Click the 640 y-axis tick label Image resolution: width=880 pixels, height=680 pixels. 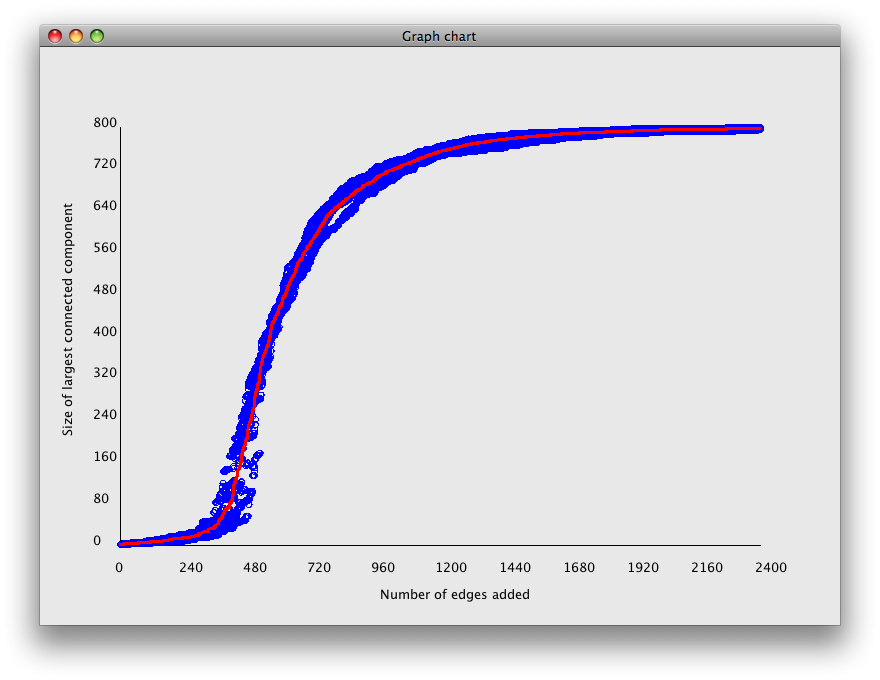coord(105,206)
